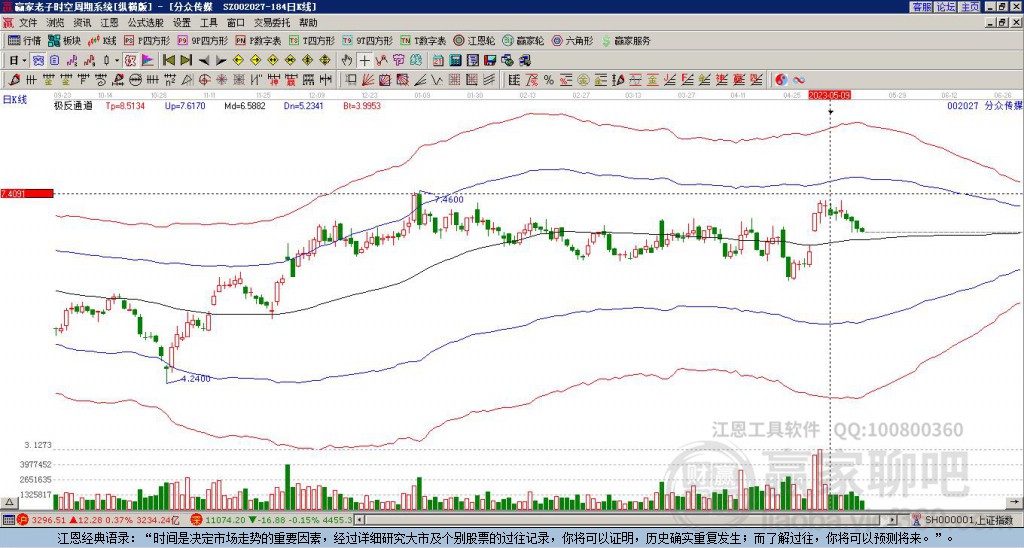This screenshot has height=548, width=1024.
Task: Open the 浏览 menu
Action: (x=56, y=23)
